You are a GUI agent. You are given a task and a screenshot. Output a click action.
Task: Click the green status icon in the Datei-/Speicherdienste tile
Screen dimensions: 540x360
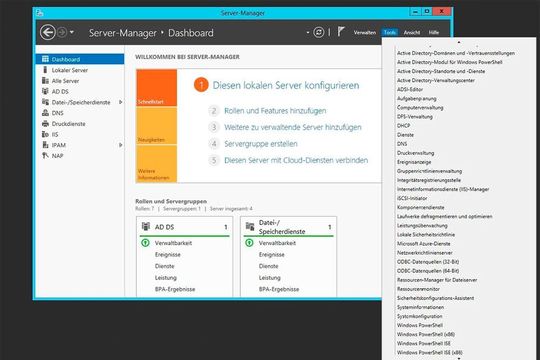[249, 243]
